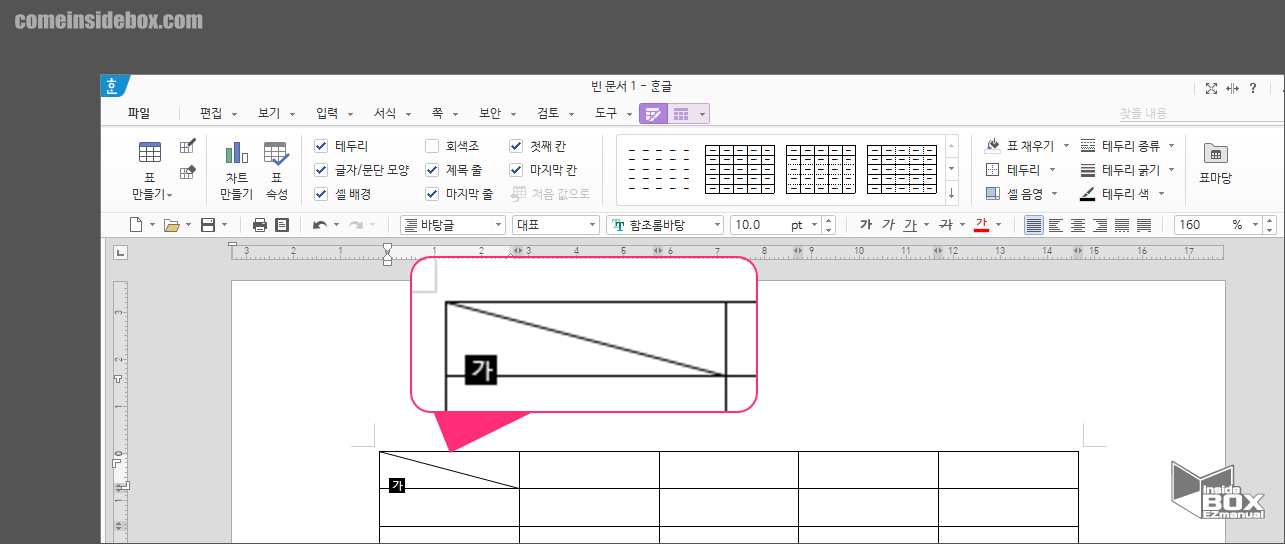Click the print preview icon
1285x544 pixels.
click(x=282, y=225)
